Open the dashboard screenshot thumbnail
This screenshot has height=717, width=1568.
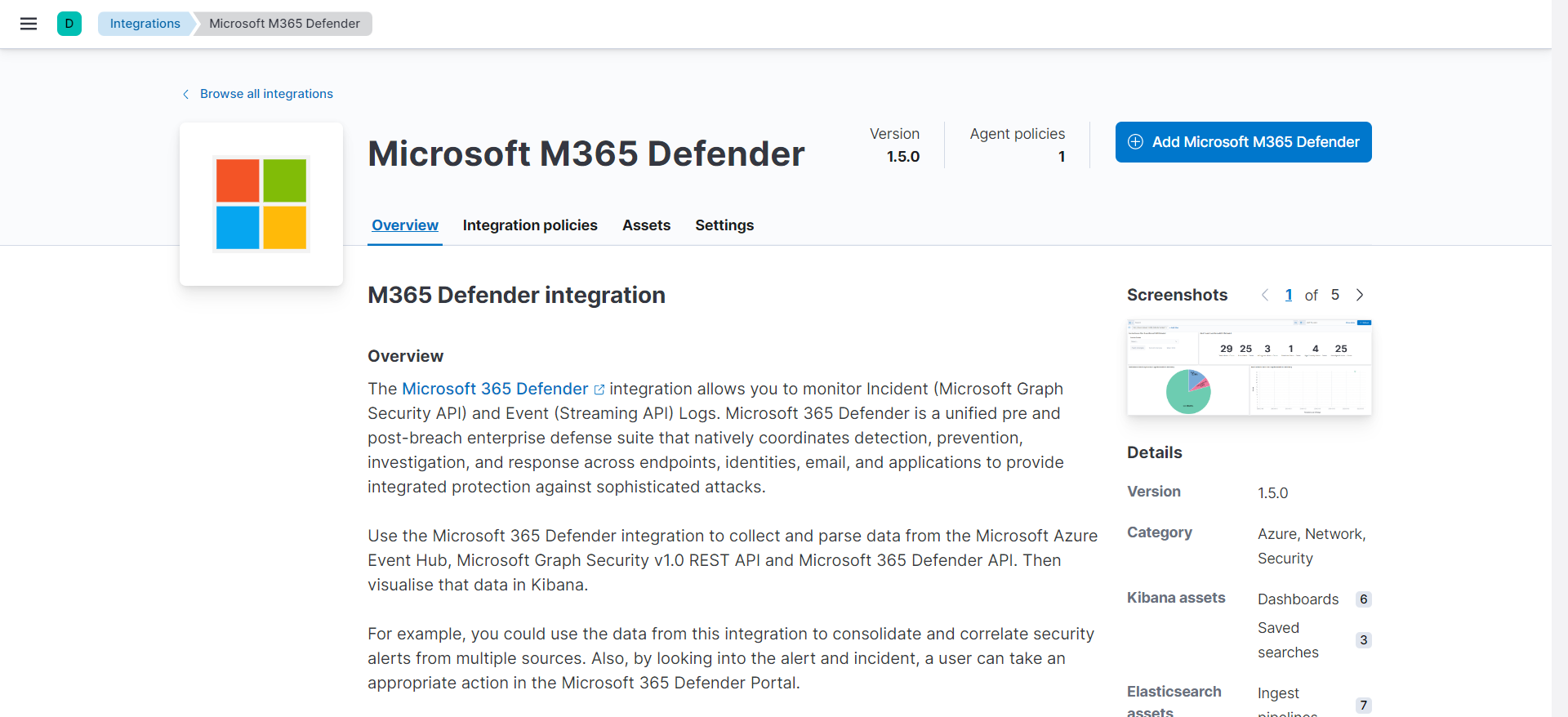coord(1249,367)
